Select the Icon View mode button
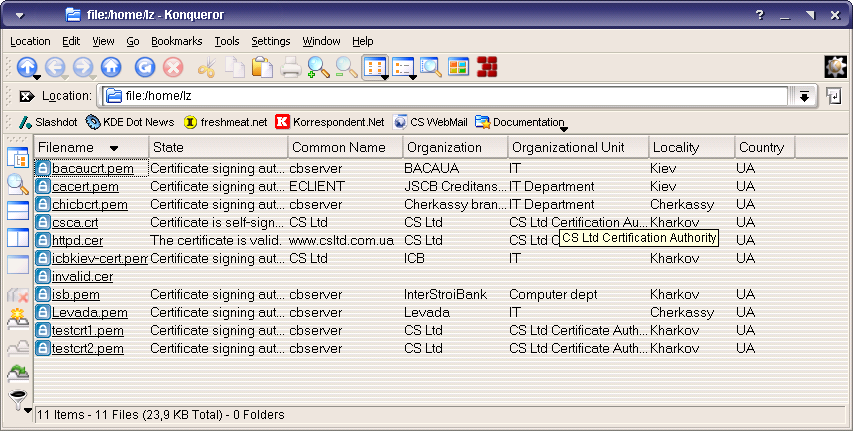The width and height of the screenshot is (853, 431). click(x=373, y=67)
